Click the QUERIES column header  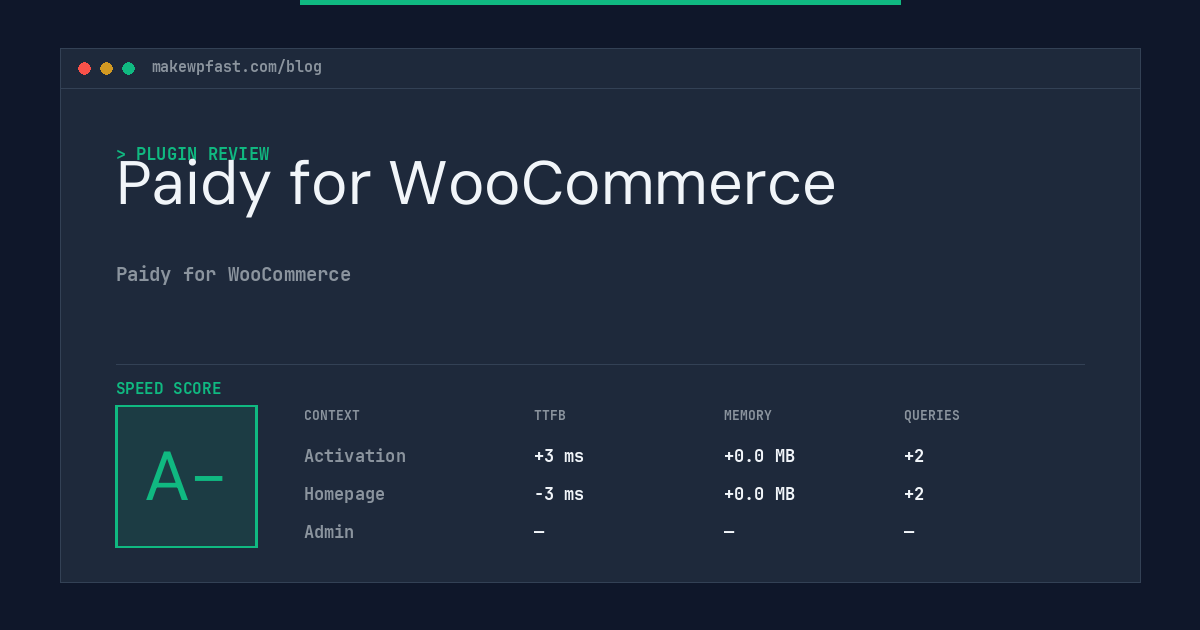tap(932, 416)
